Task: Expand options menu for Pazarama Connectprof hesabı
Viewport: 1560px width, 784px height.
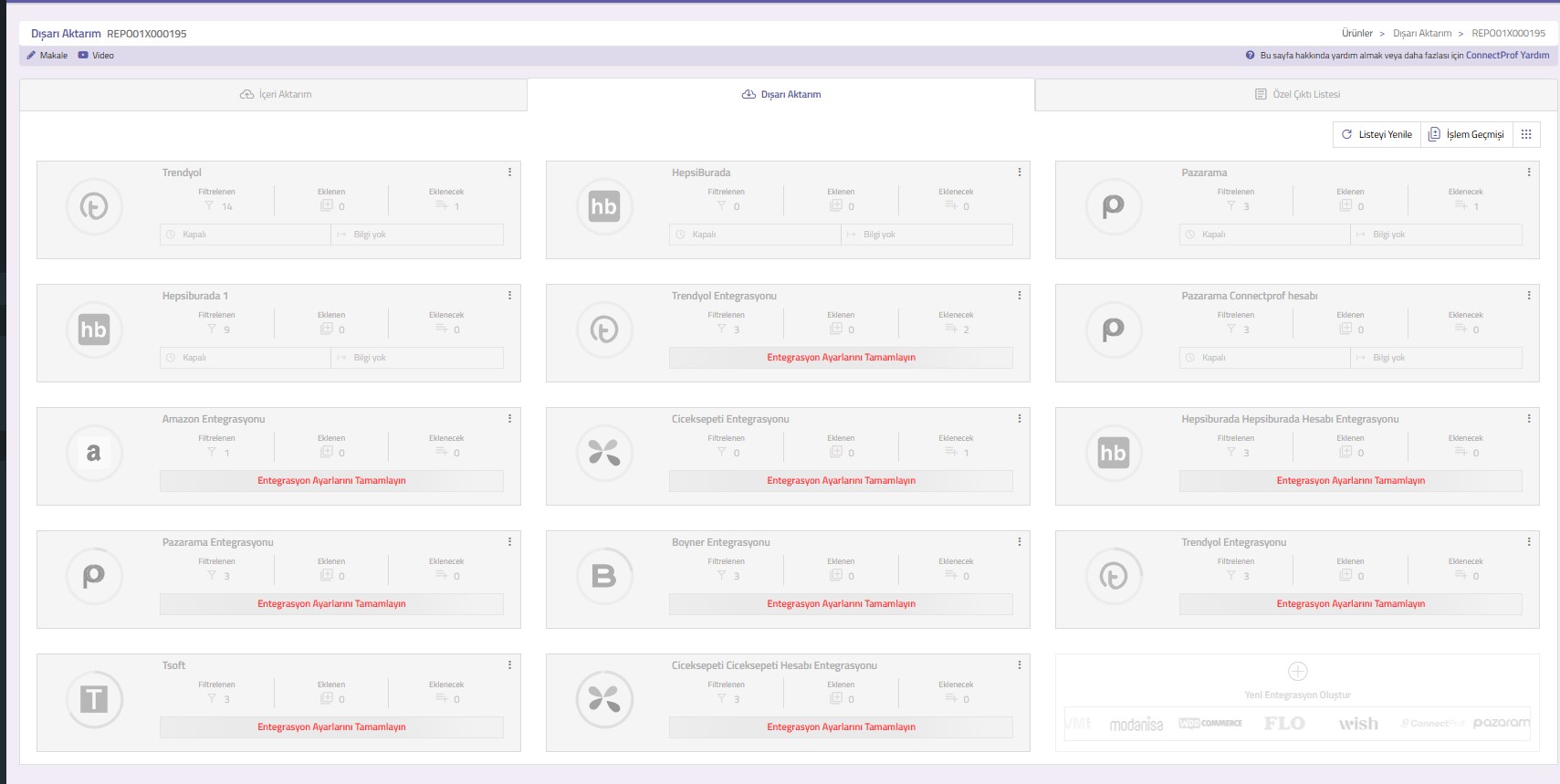Action: [x=1528, y=296]
